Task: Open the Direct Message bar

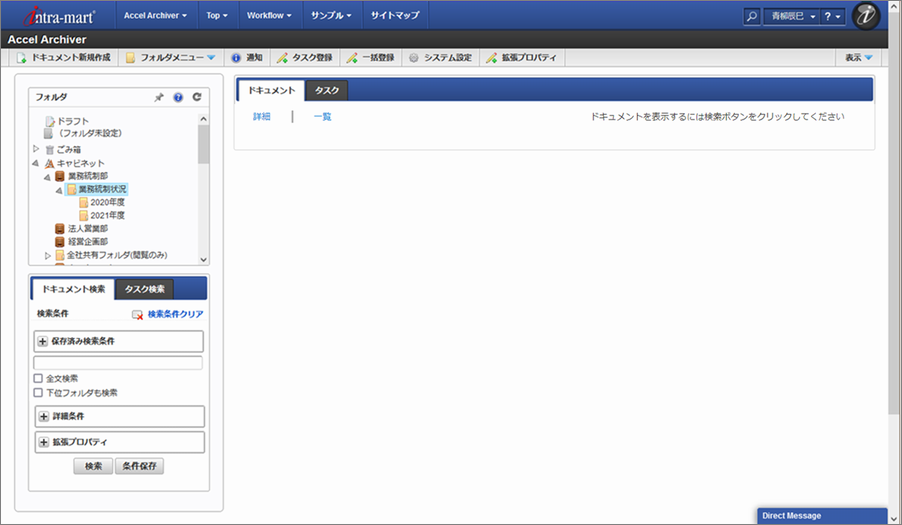Action: pos(822,516)
